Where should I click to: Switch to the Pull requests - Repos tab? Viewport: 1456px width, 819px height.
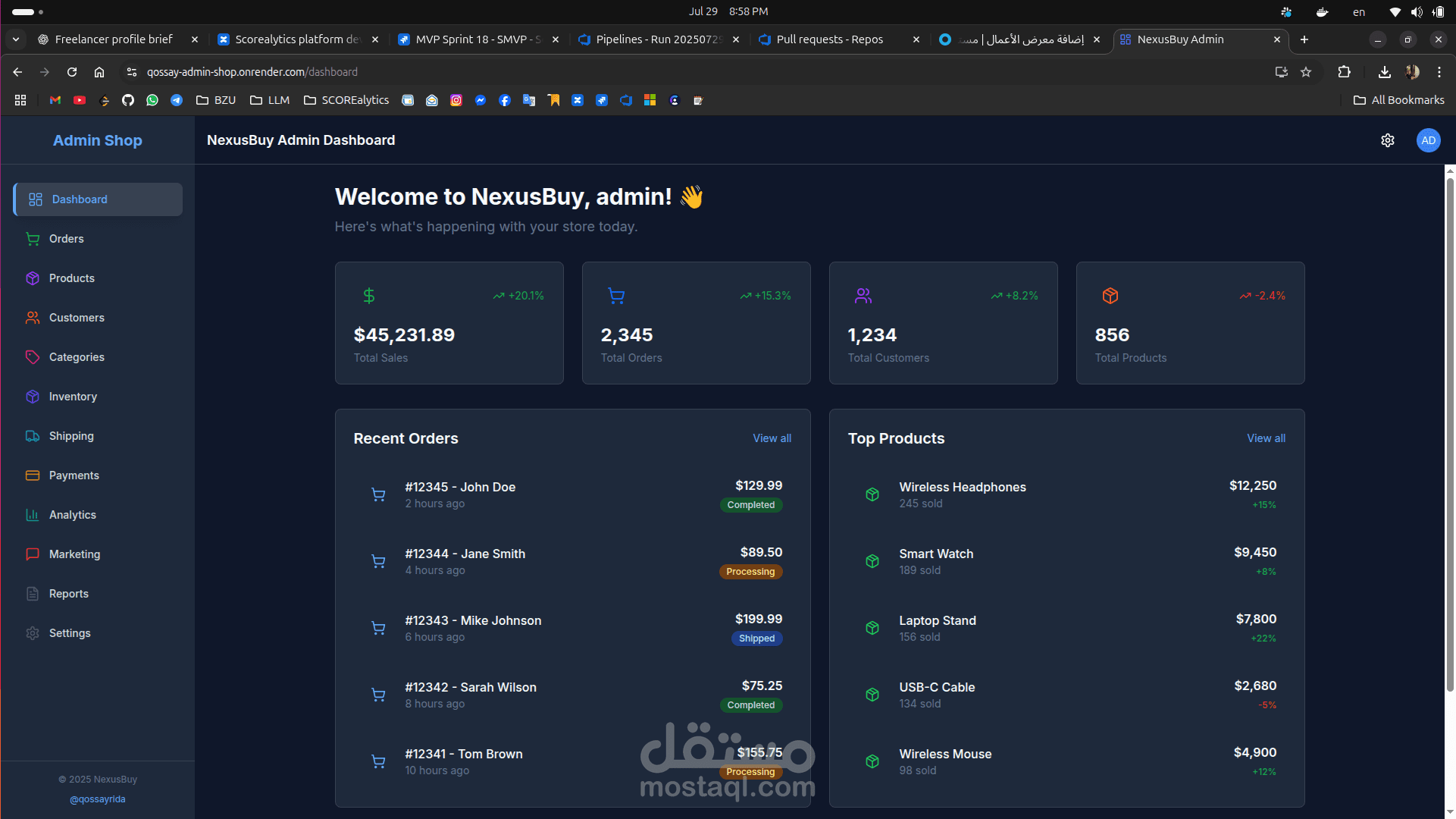tap(839, 39)
